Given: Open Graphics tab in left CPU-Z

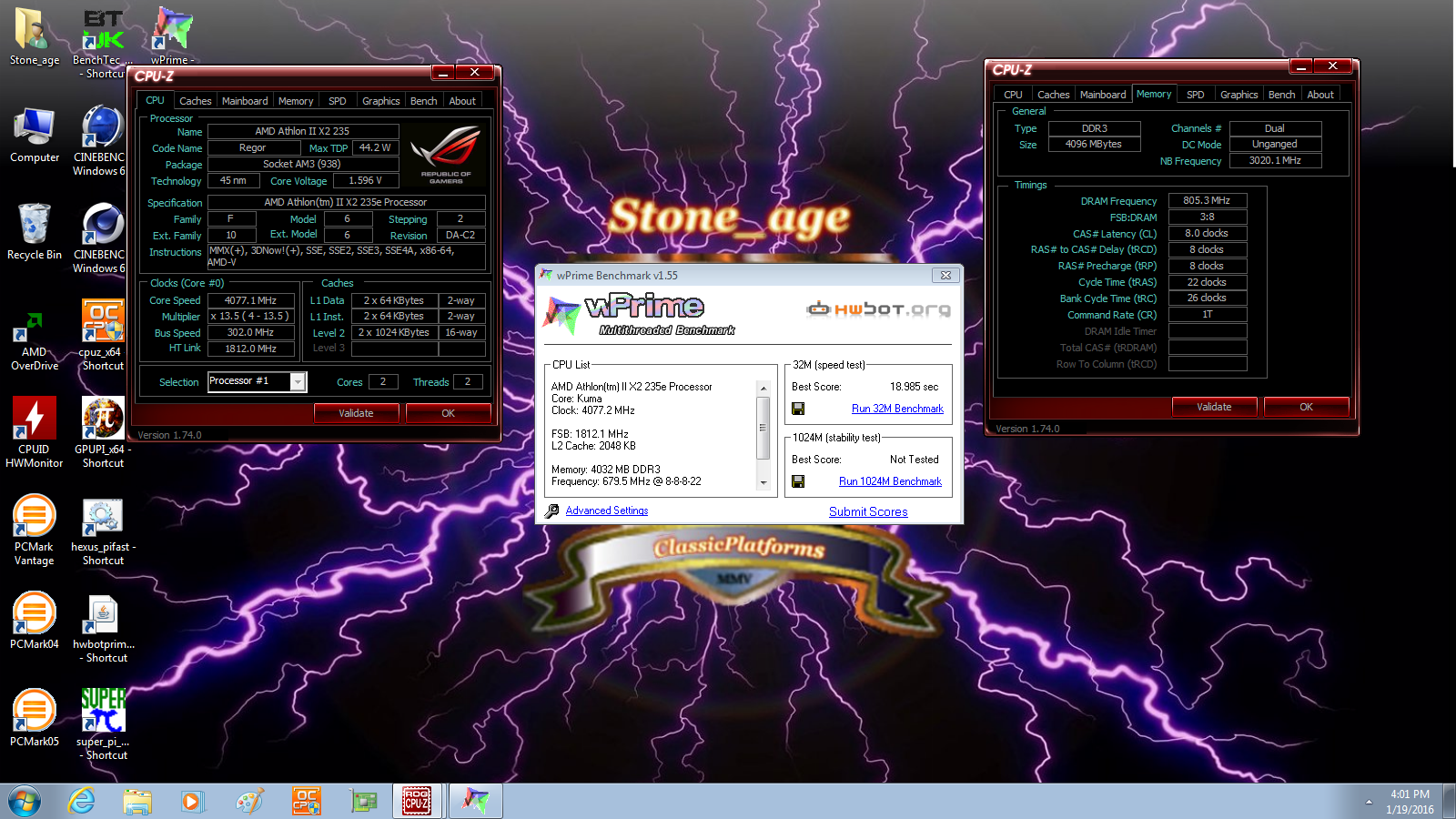Looking at the screenshot, I should pyautogui.click(x=380, y=101).
